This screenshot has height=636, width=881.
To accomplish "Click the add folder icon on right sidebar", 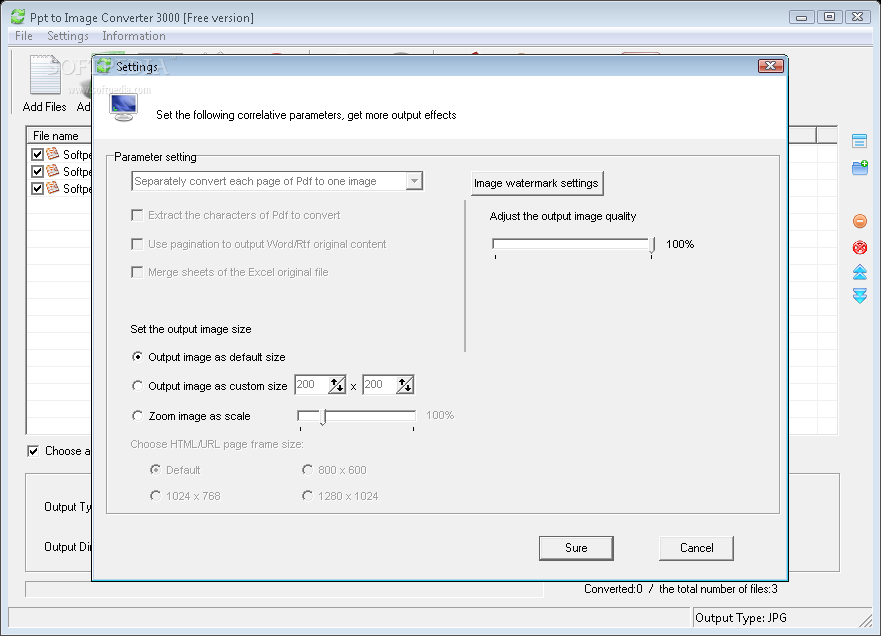I will point(860,167).
